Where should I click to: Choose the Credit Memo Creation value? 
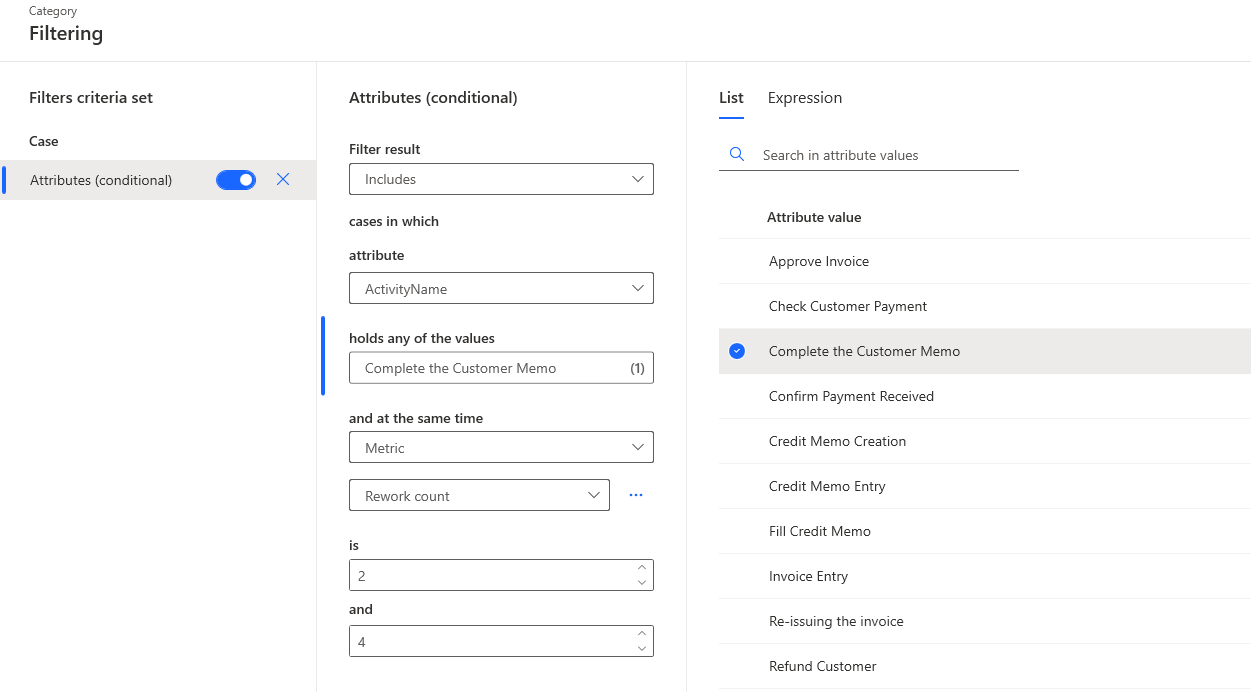pyautogui.click(x=838, y=441)
